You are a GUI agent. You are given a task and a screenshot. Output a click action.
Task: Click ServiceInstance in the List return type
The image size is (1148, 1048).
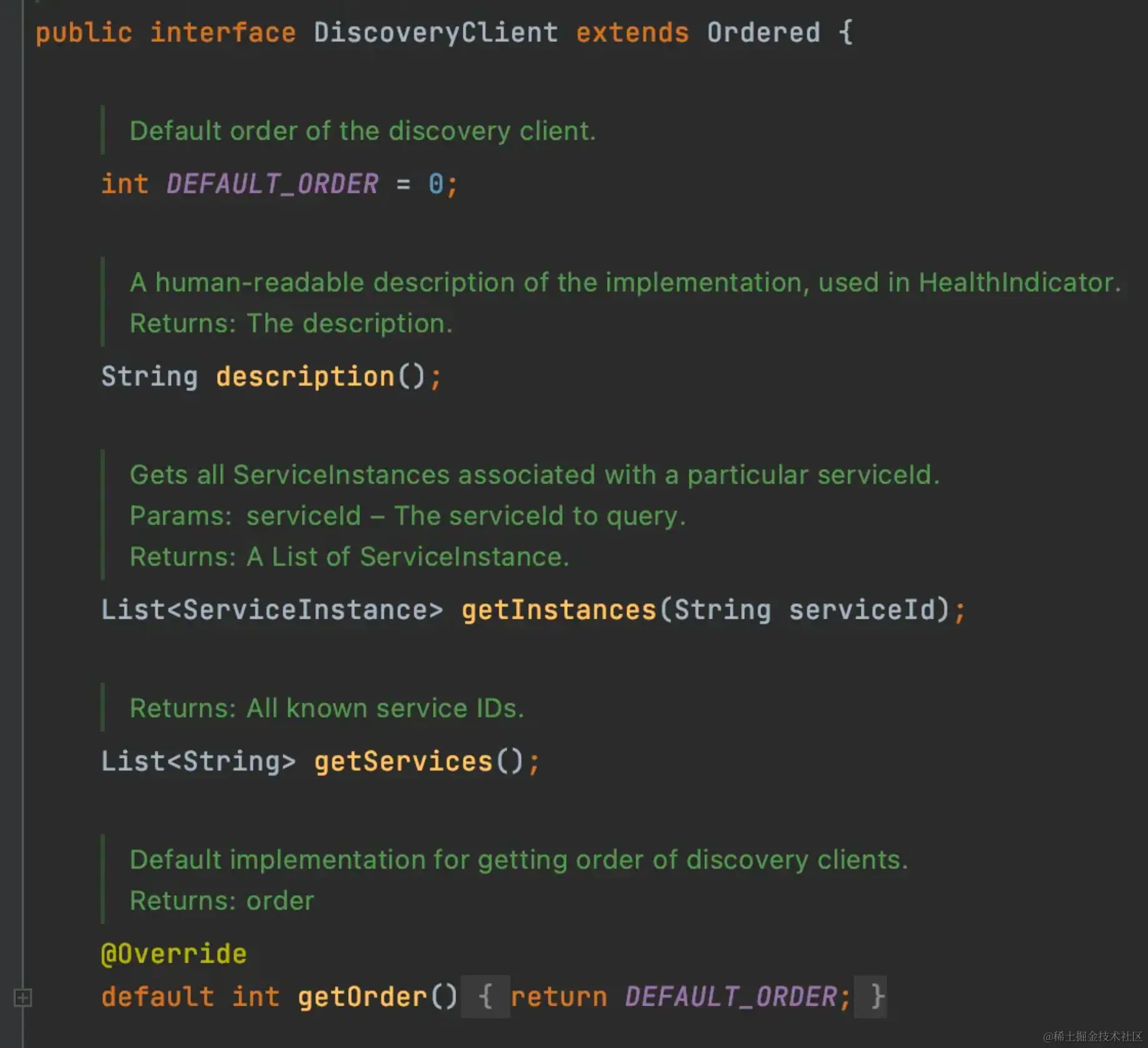[x=304, y=610]
